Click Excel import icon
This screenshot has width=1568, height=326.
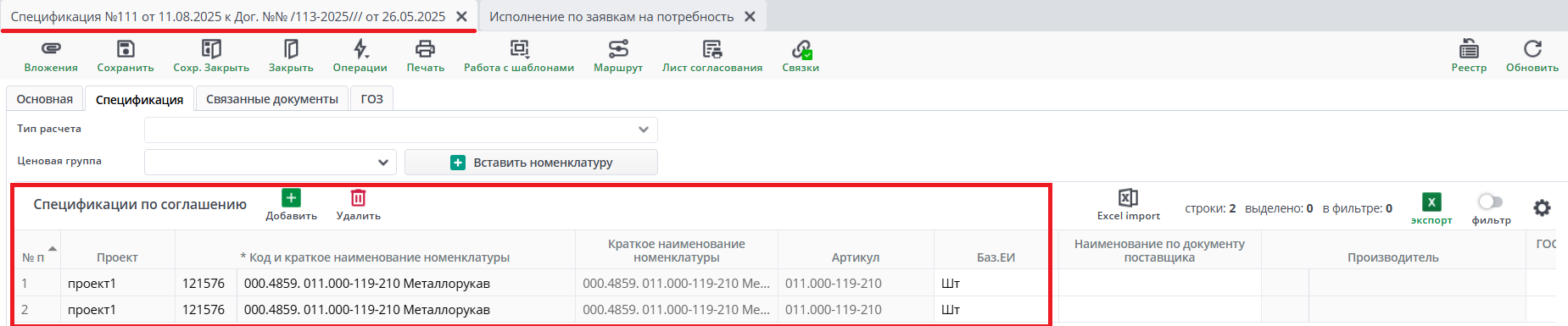pyautogui.click(x=1128, y=197)
